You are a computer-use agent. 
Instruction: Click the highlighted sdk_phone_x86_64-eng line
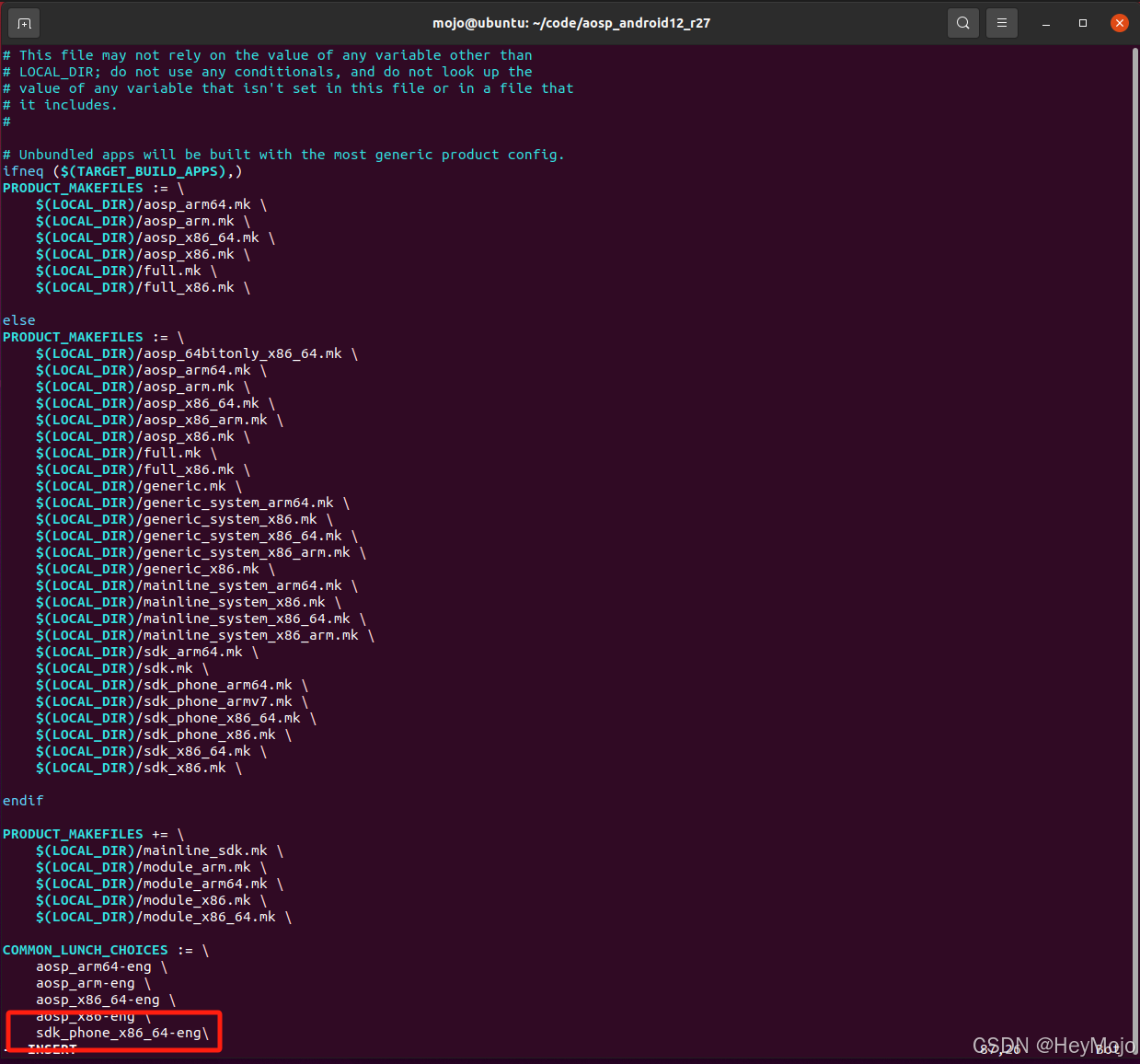point(120,1032)
